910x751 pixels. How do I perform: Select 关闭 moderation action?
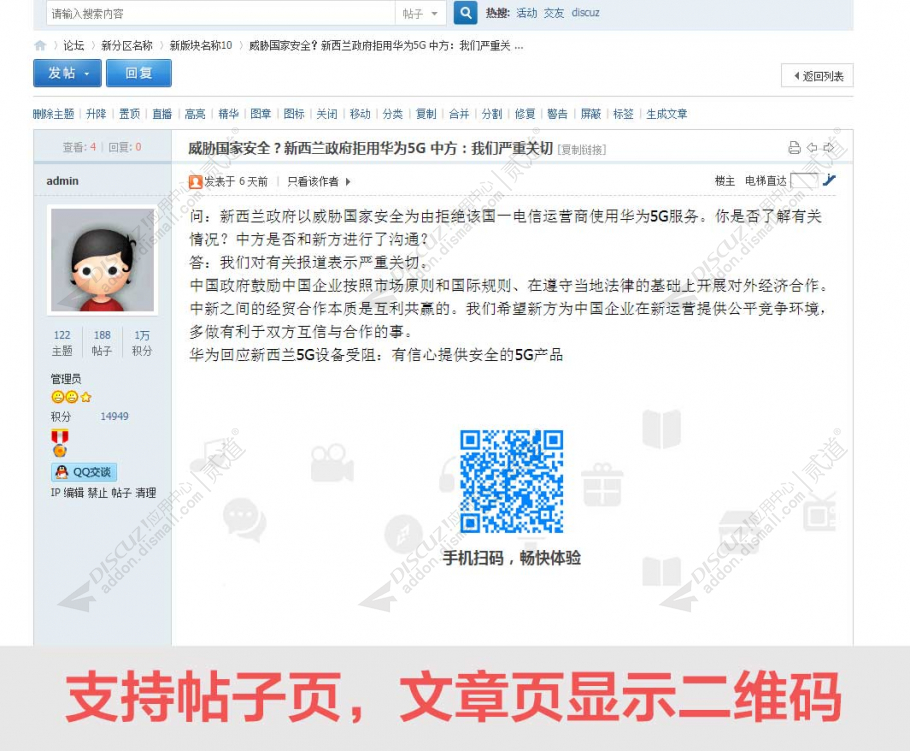(327, 114)
